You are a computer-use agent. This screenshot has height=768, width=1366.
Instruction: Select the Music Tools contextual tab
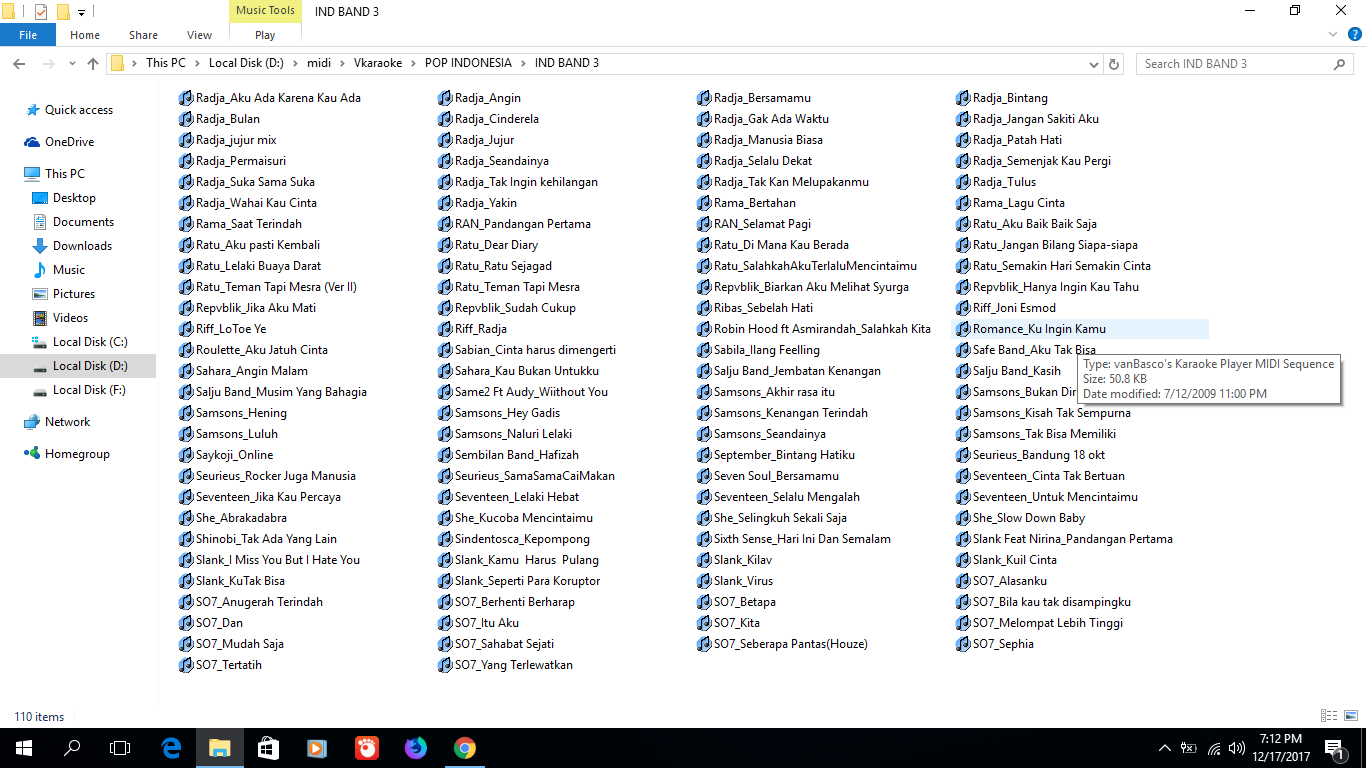pos(265,11)
